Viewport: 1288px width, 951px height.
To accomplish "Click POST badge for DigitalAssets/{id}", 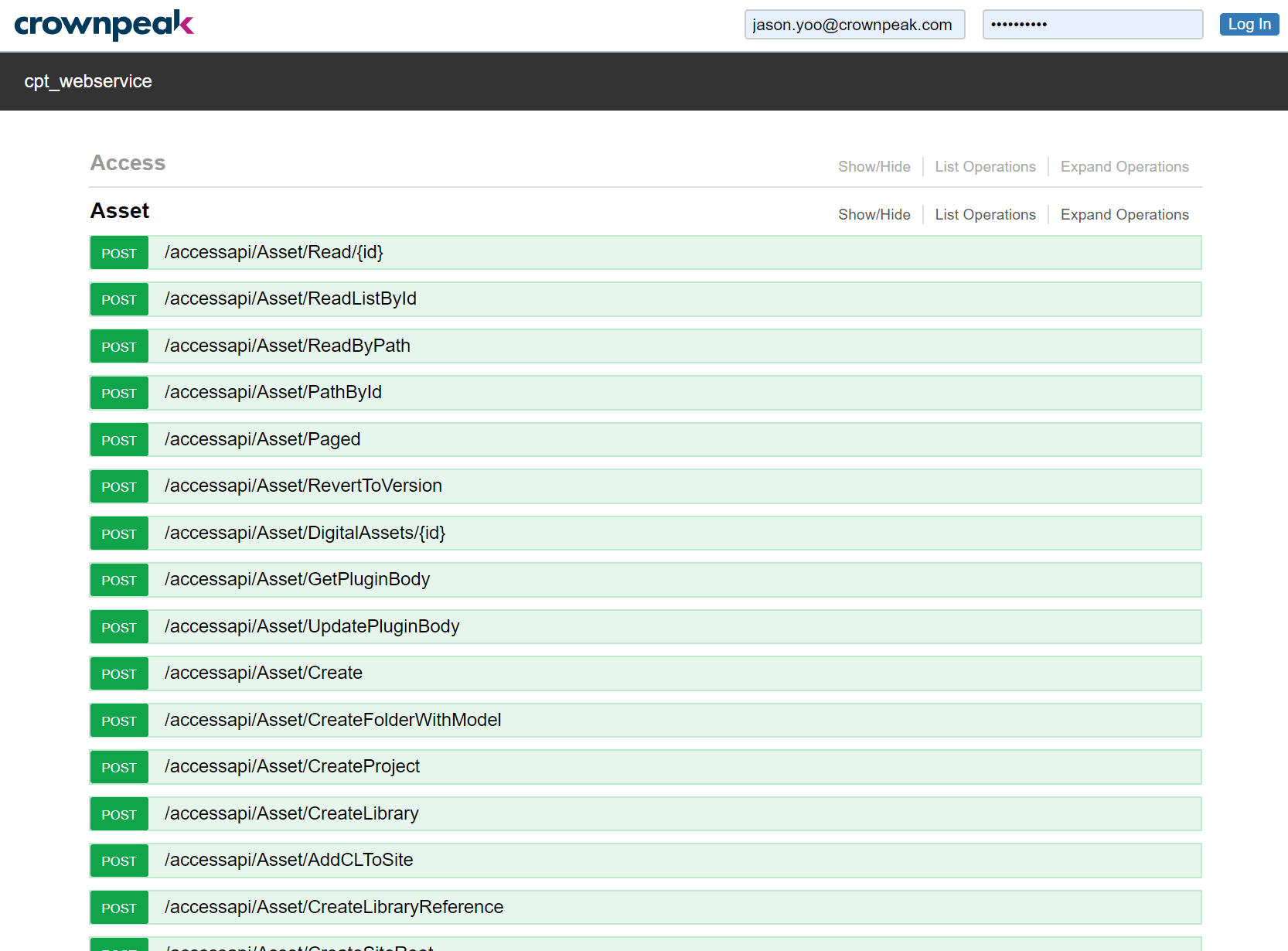I will coord(119,533).
